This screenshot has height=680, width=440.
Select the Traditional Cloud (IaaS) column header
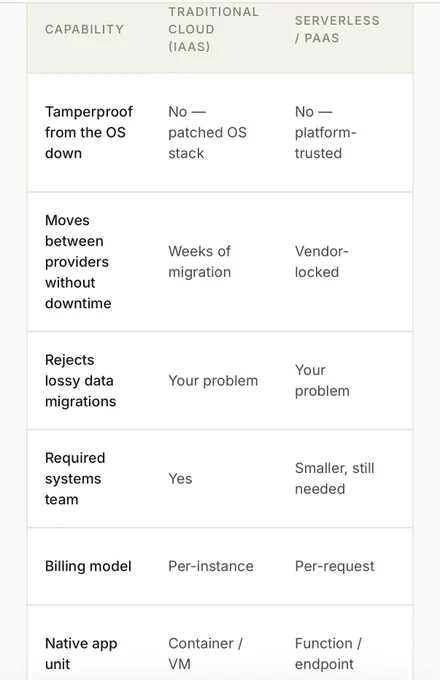(213, 29)
